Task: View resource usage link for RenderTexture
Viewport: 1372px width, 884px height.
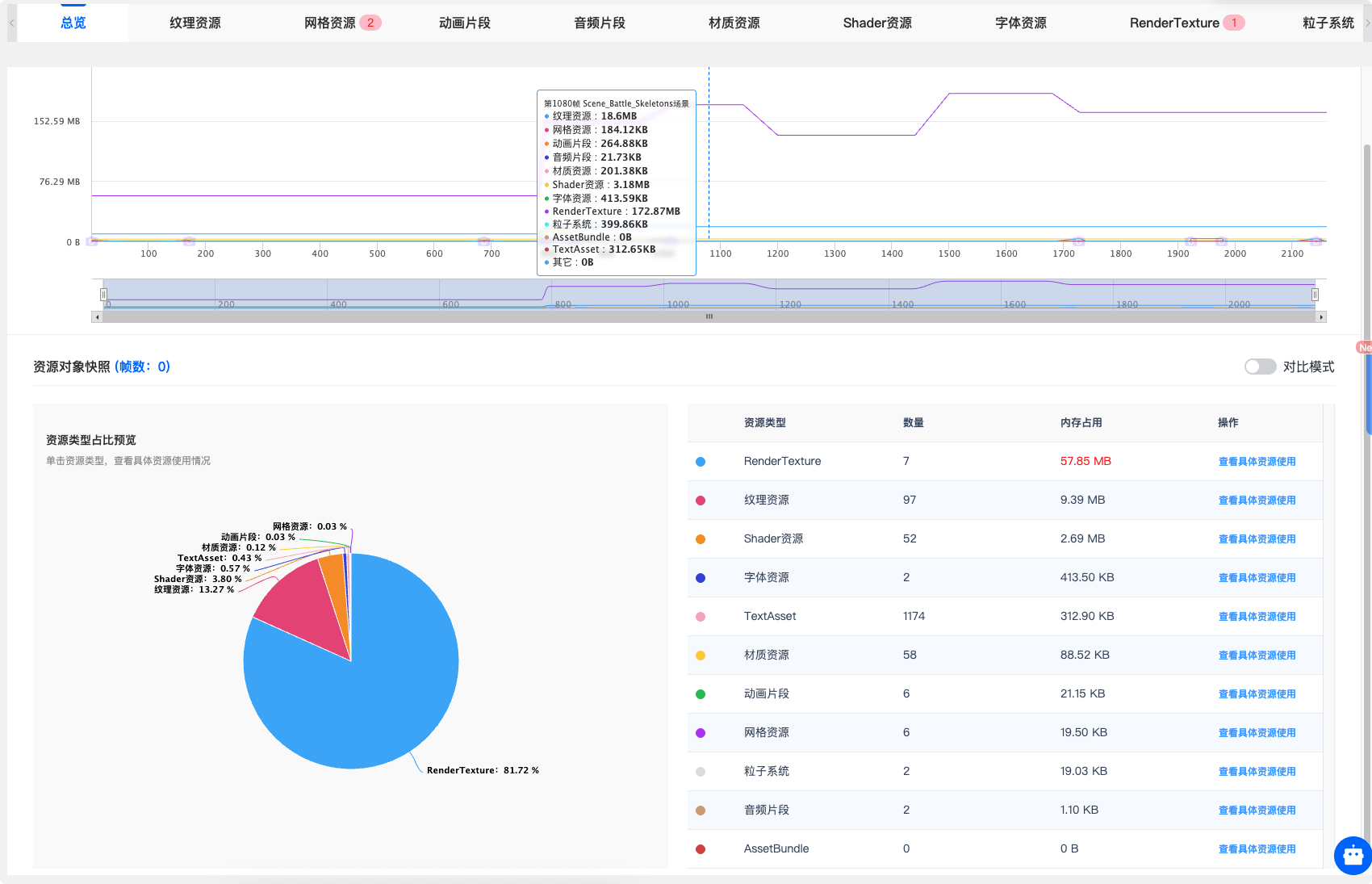Action: coord(1257,462)
